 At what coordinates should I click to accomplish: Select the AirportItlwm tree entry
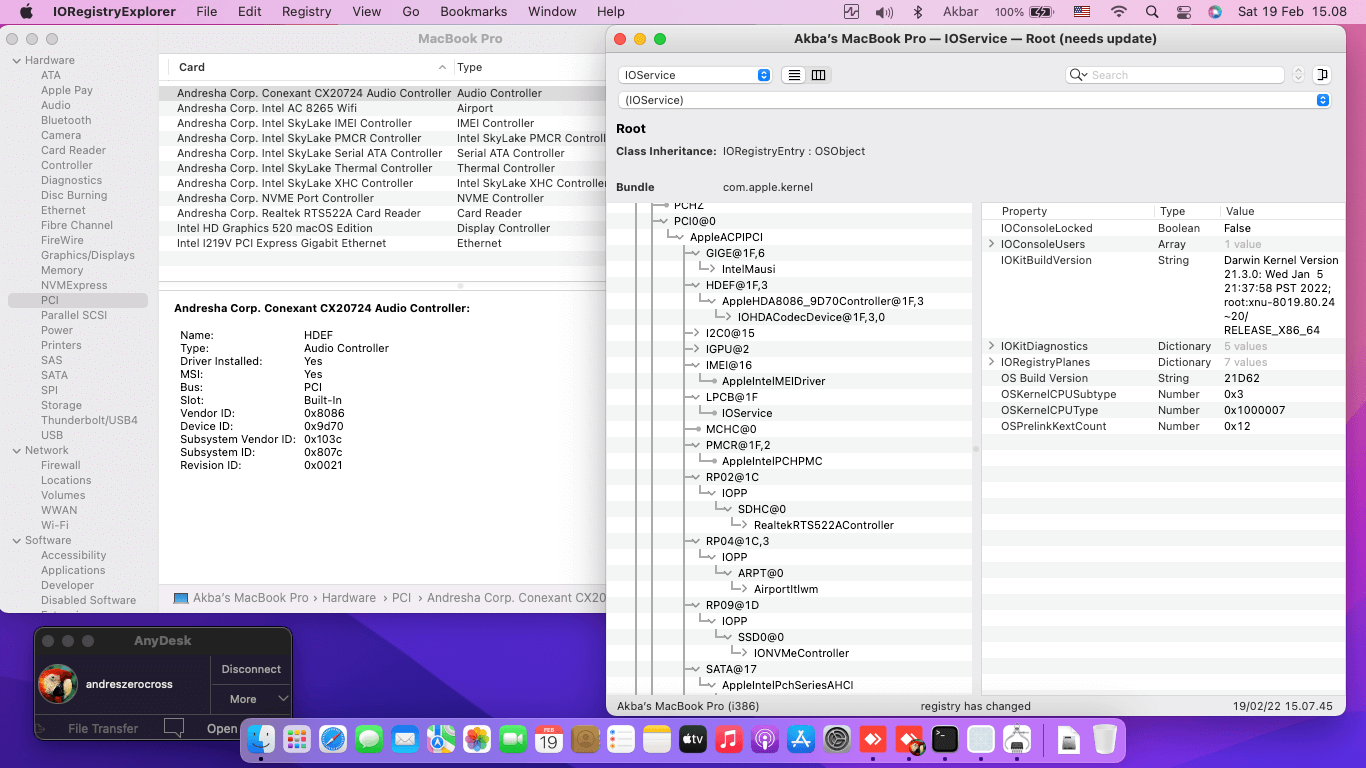point(786,589)
